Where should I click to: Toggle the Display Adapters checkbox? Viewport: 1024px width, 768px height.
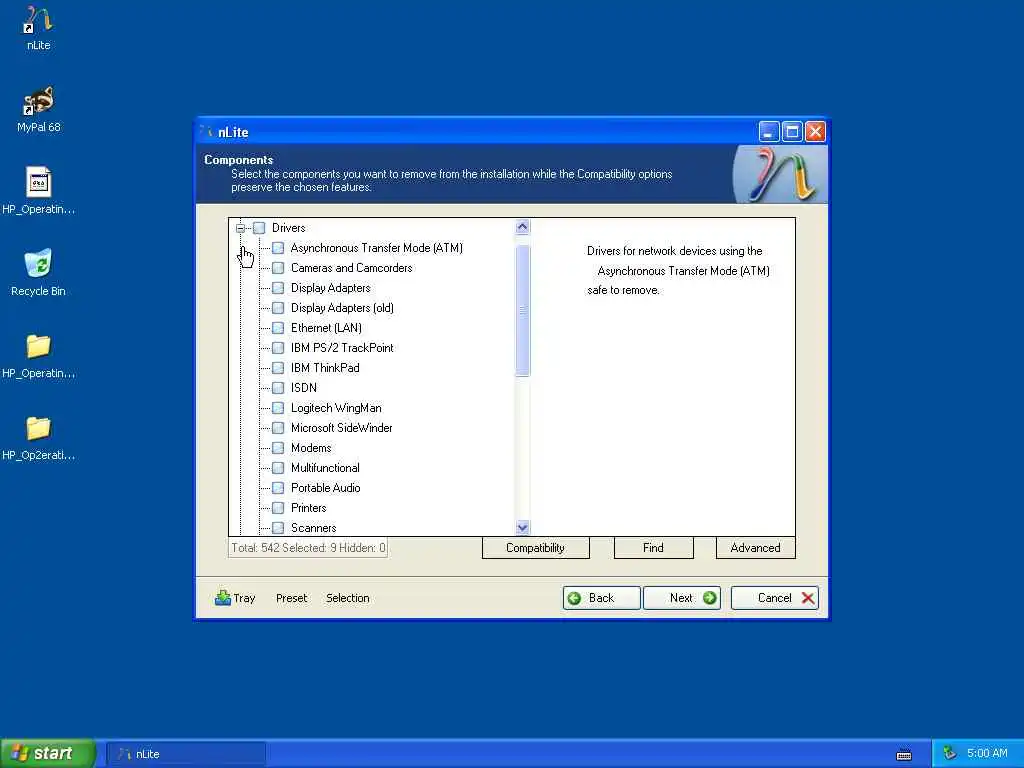click(x=278, y=288)
